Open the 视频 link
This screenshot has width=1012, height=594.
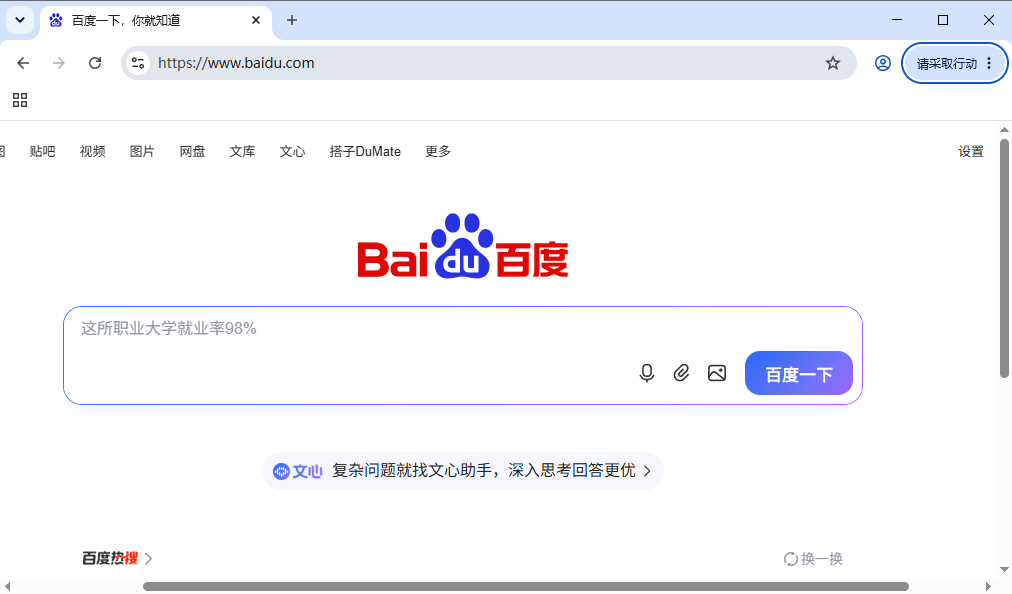click(x=92, y=151)
